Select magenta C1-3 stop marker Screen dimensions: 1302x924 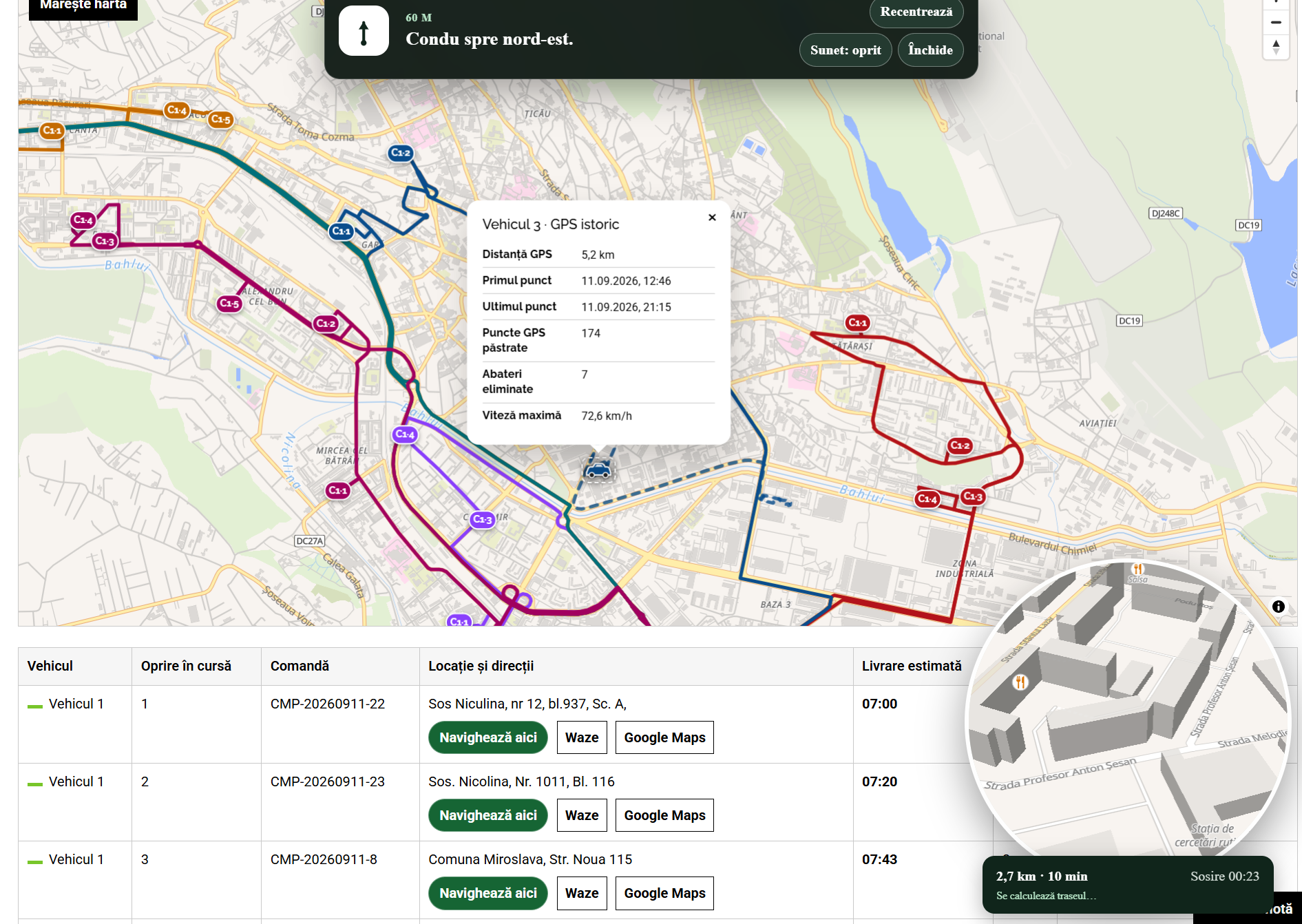tap(105, 241)
